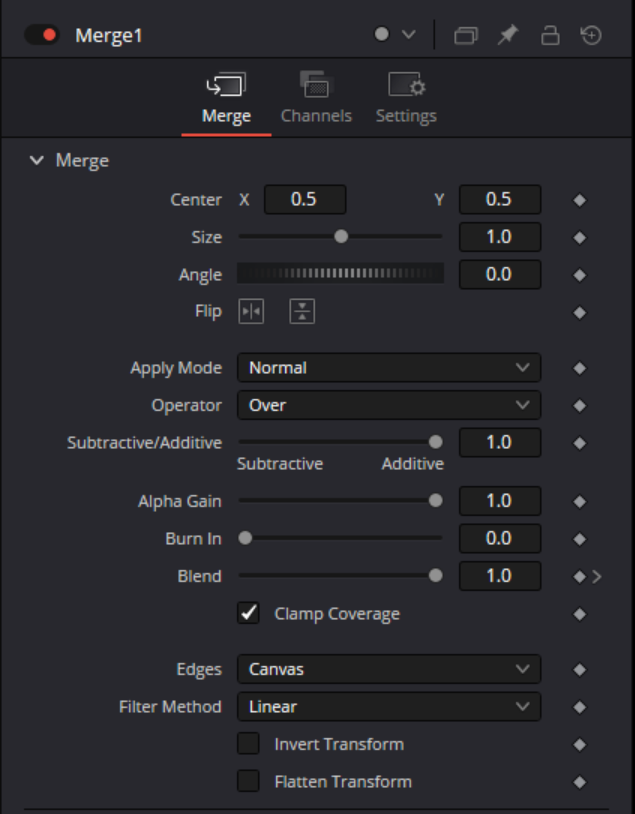The height and width of the screenshot is (814, 635).
Task: Lock the Merge1 node controls
Action: [549, 35]
